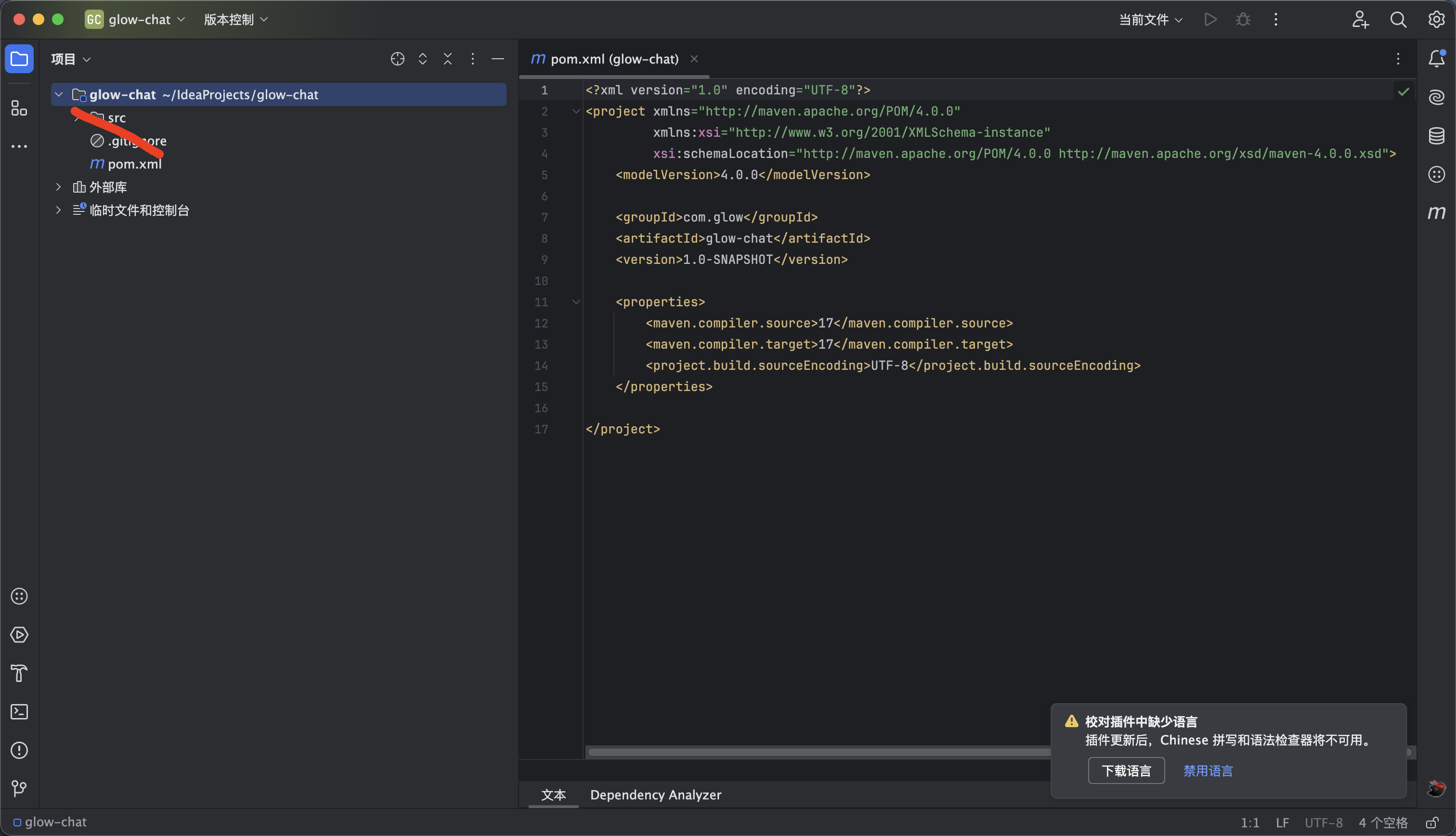
Task: Click the Notifications bell icon
Action: (1436, 59)
